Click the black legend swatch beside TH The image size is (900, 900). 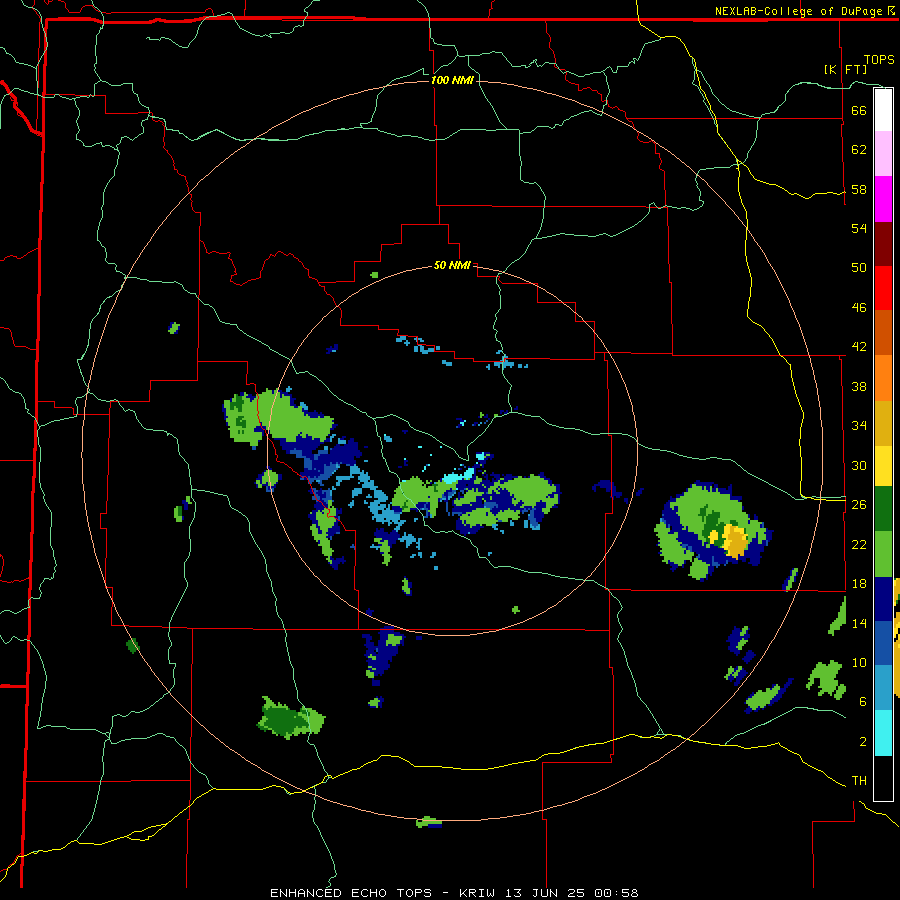883,778
